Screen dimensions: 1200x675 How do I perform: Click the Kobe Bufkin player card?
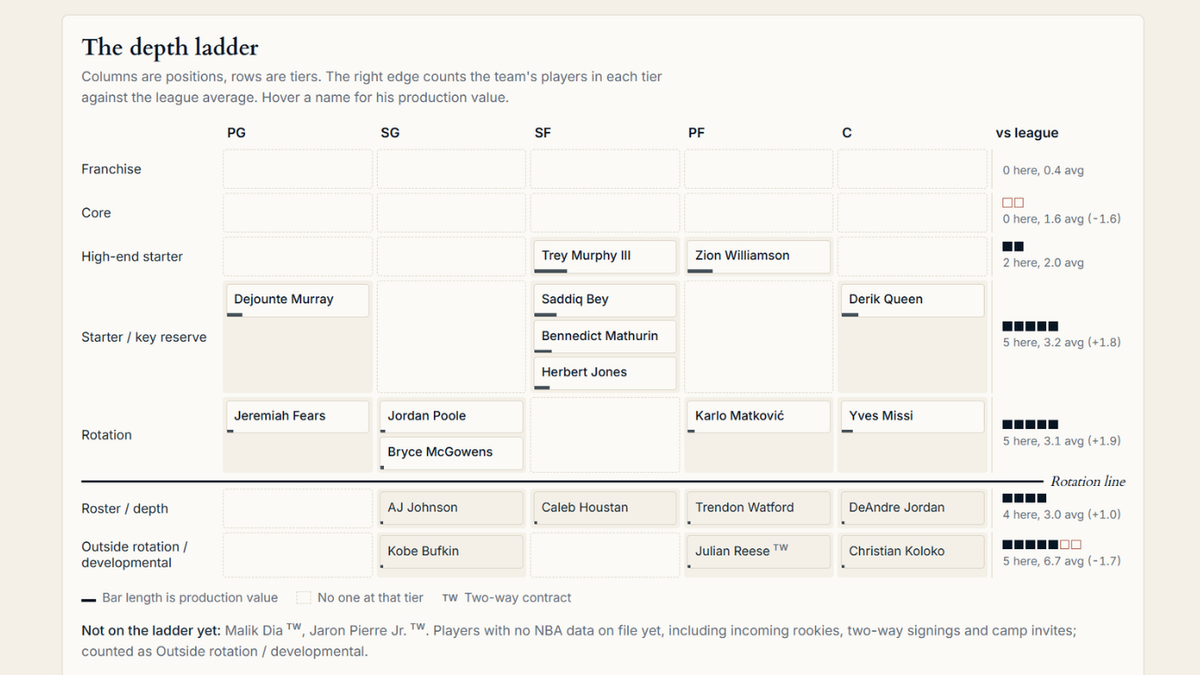point(450,552)
